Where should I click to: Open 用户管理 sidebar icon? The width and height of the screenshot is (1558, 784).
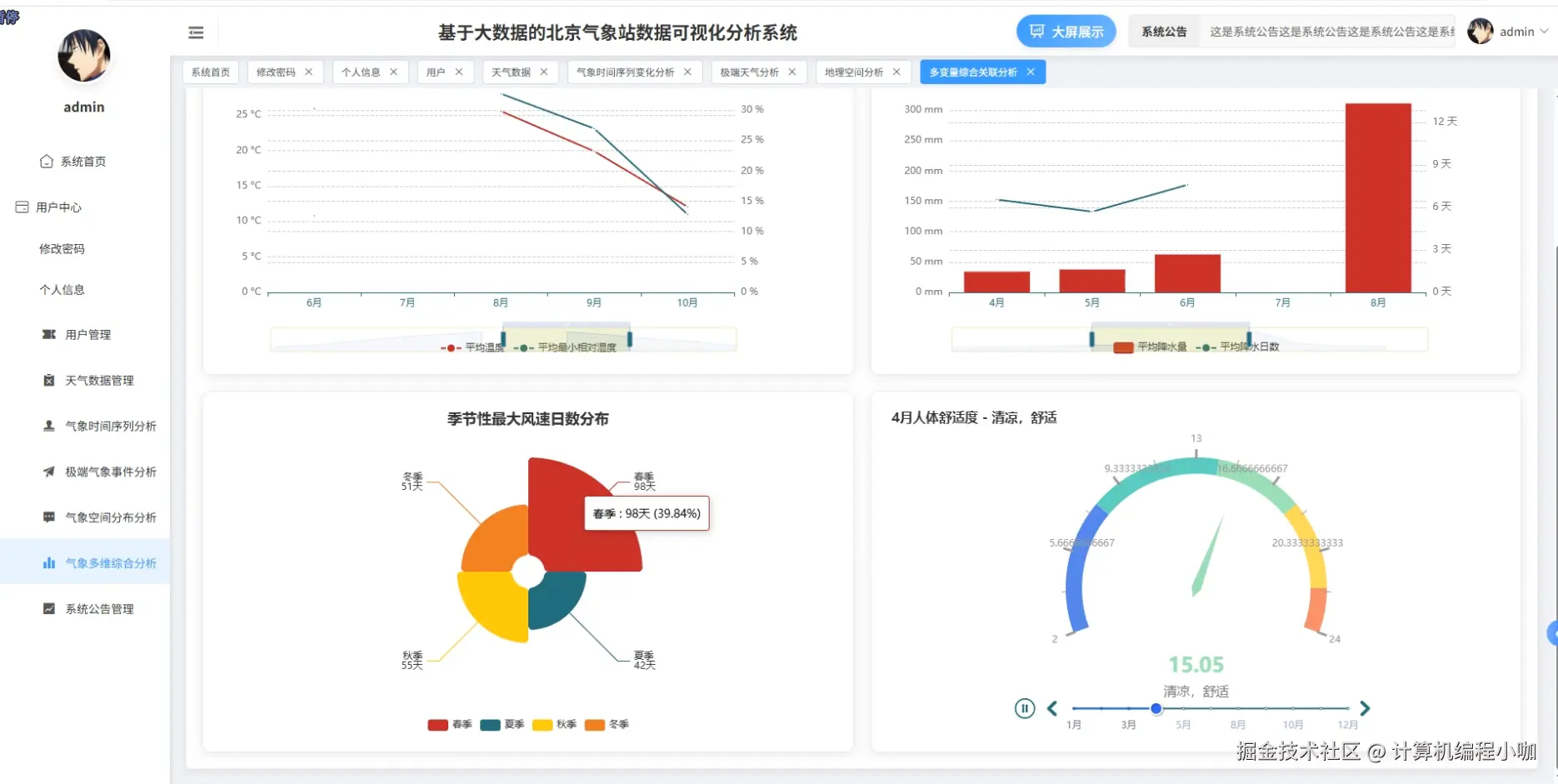click(49, 335)
